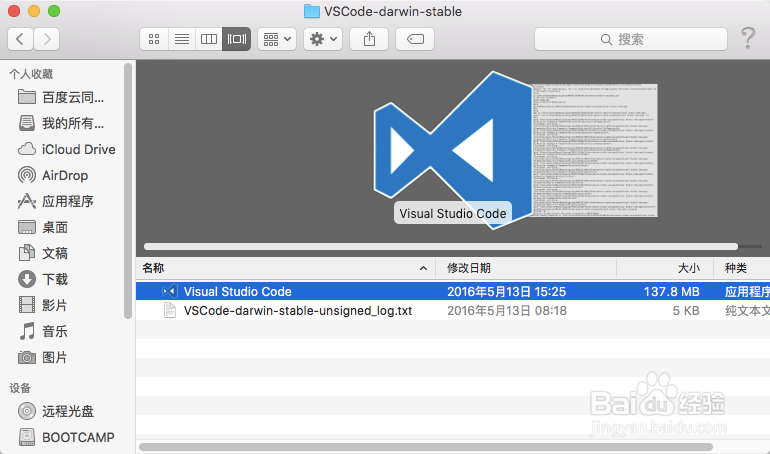This screenshot has height=454, width=770.
Task: Click the 下载 download arrow icon
Action: pyautogui.click(x=27, y=279)
